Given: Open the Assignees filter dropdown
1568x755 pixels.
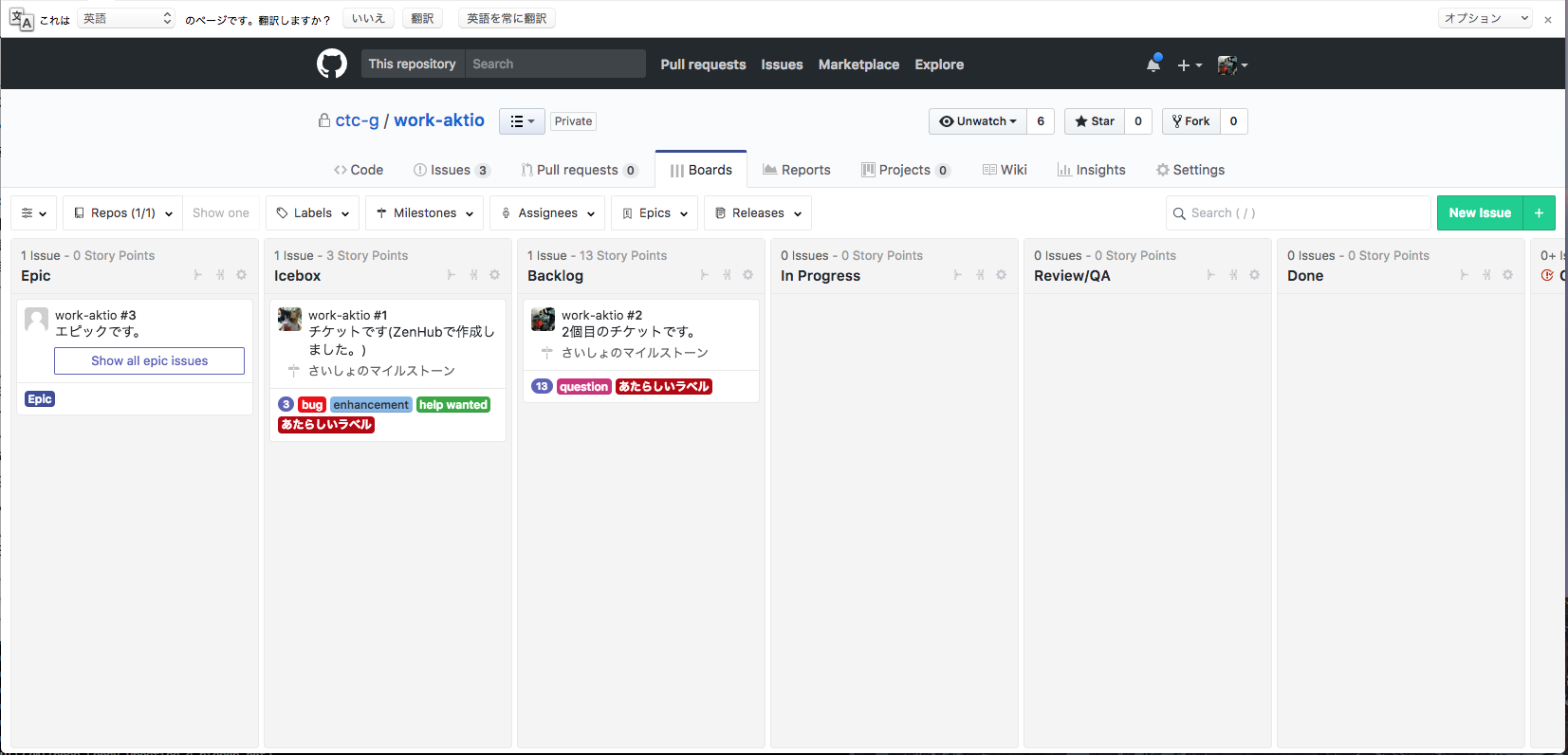Looking at the screenshot, I should click(547, 213).
